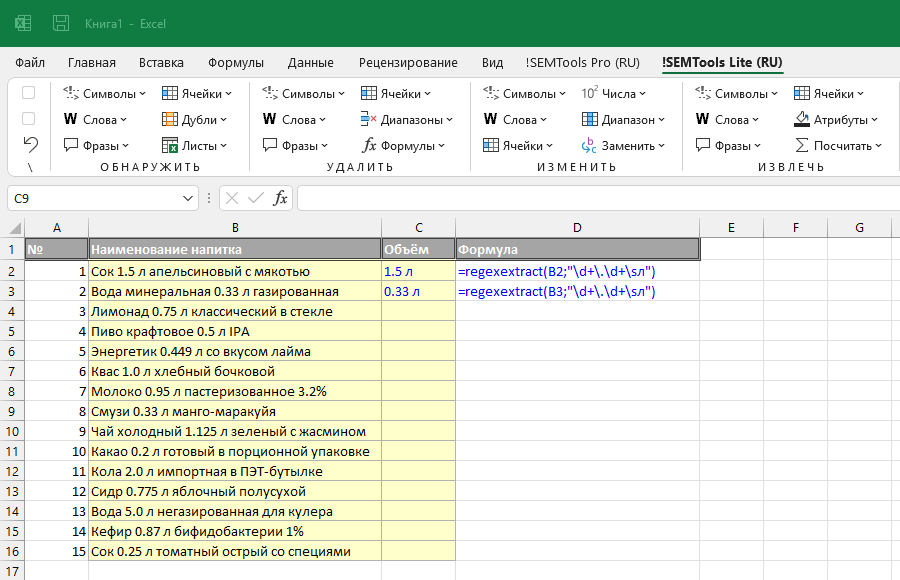Switch to the Главная tab
This screenshot has width=900, height=580.
tap(92, 63)
